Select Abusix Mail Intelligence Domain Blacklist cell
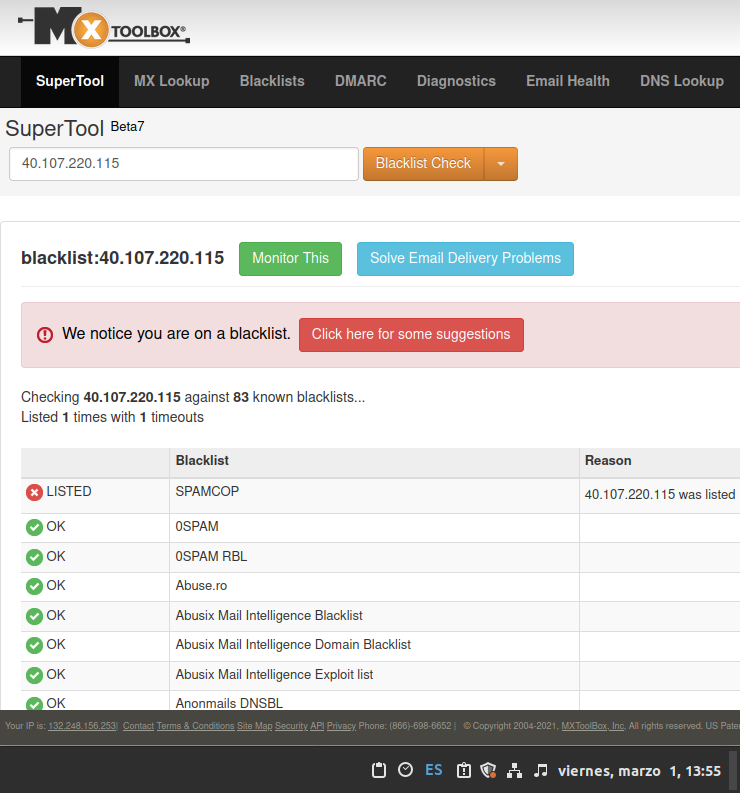Image resolution: width=740 pixels, height=793 pixels. click(374, 646)
